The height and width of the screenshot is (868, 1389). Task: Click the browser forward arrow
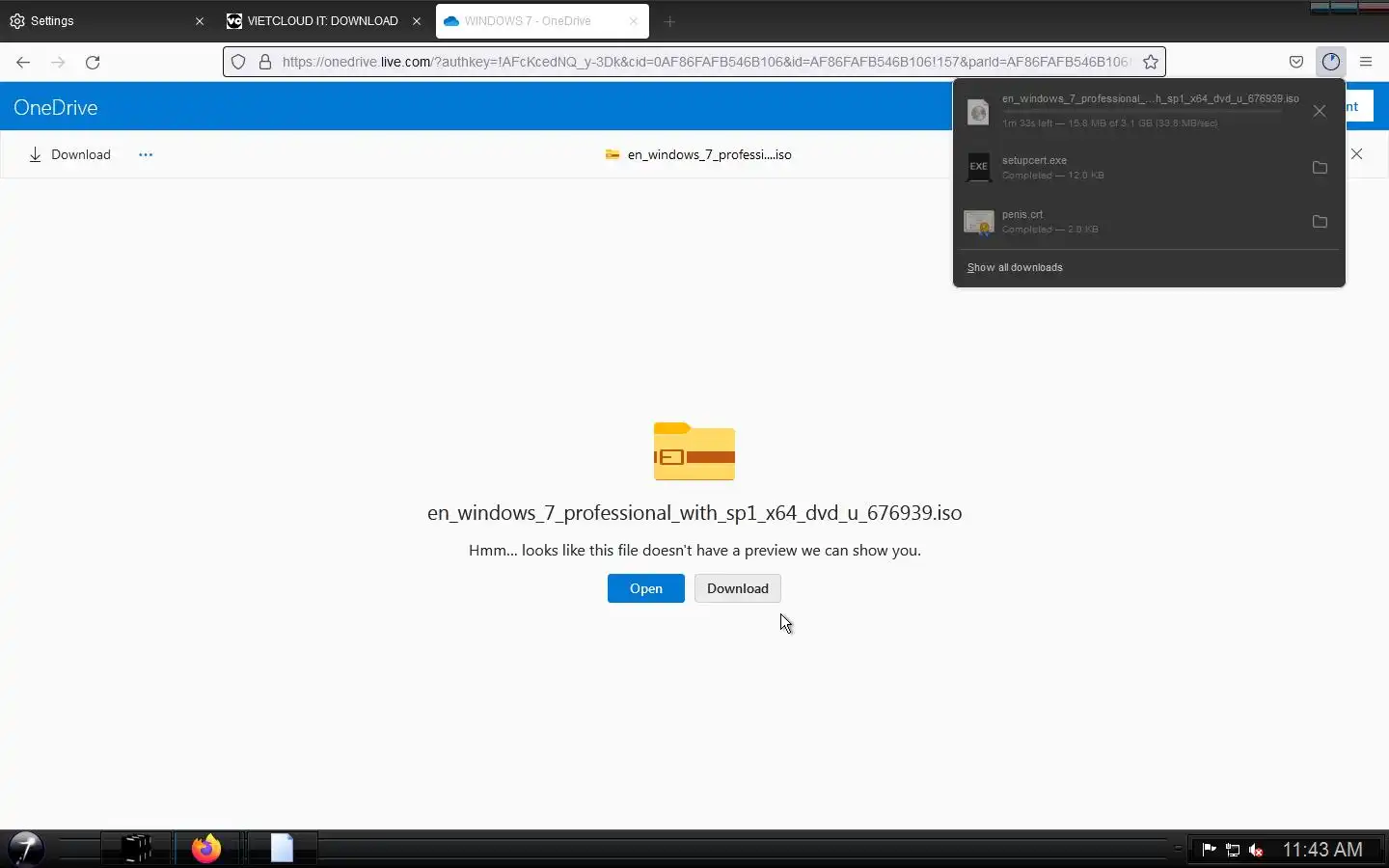(58, 63)
